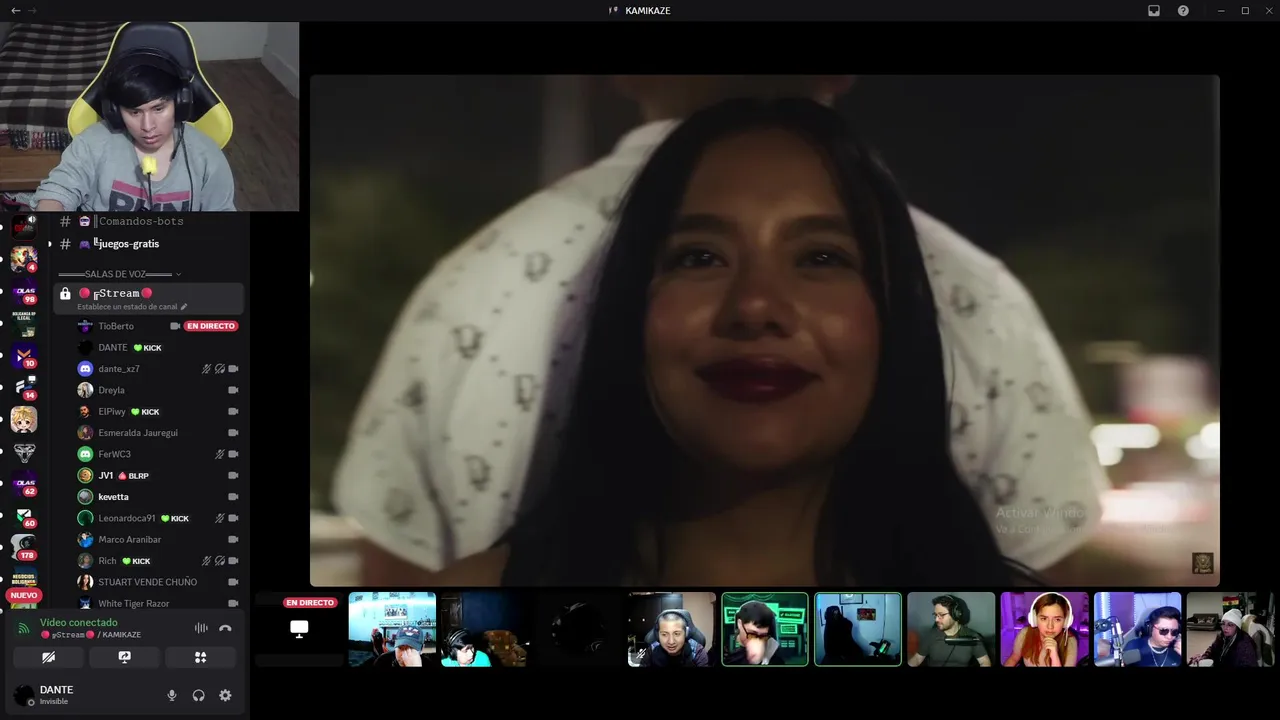1280x720 pixels.
Task: Open the help question-mark icon
Action: point(1183,10)
